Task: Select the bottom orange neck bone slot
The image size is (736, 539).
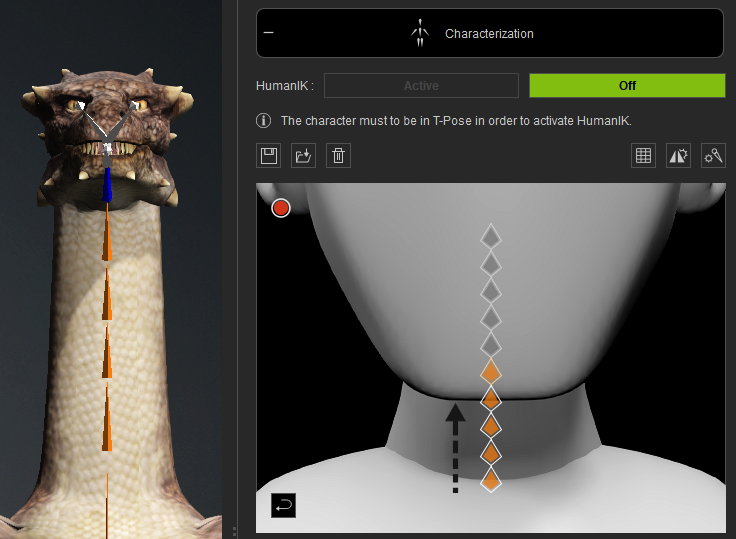Action: 491,480
